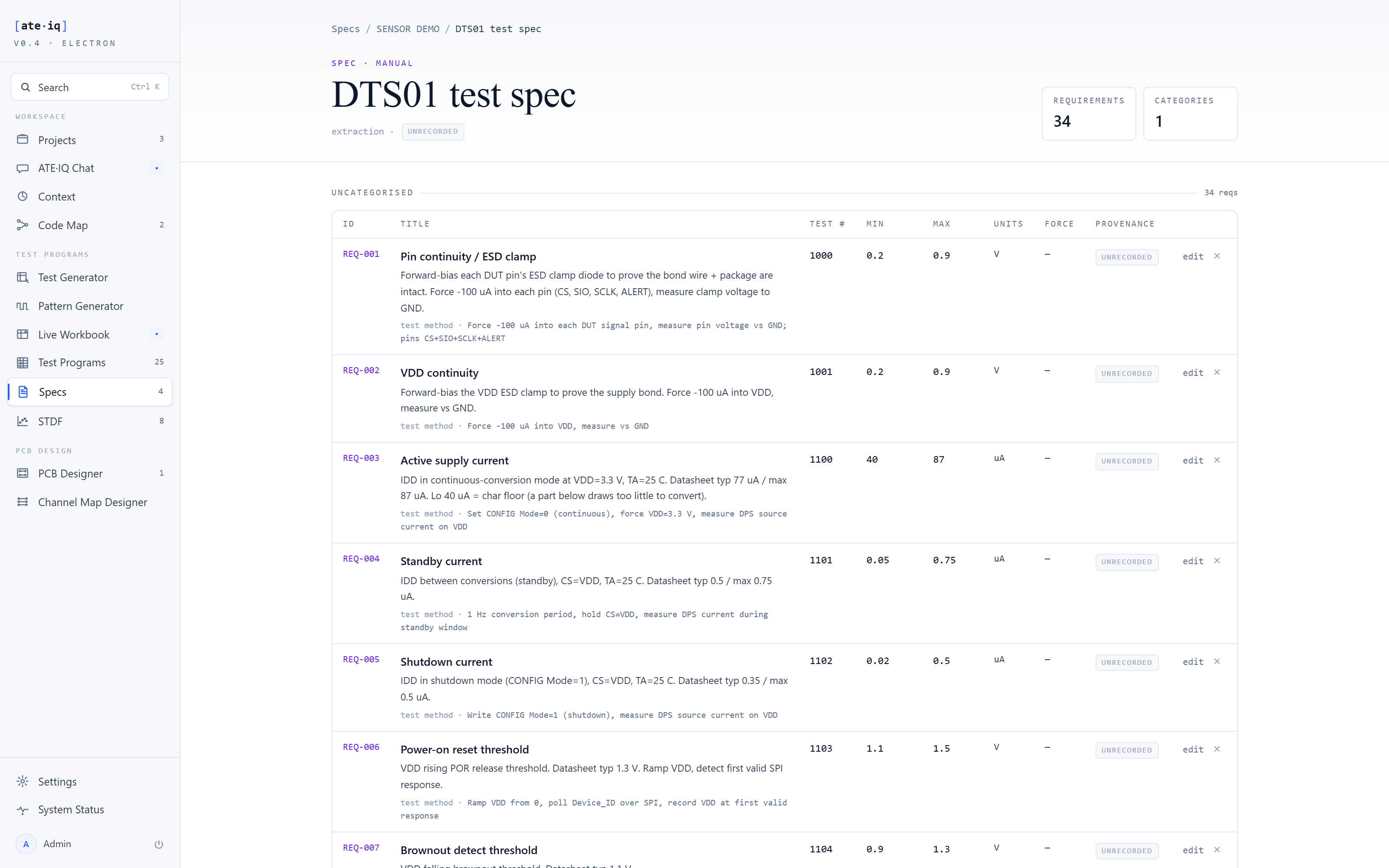Open the REQ-001 ID link
The height and width of the screenshot is (868, 1389).
tap(361, 254)
